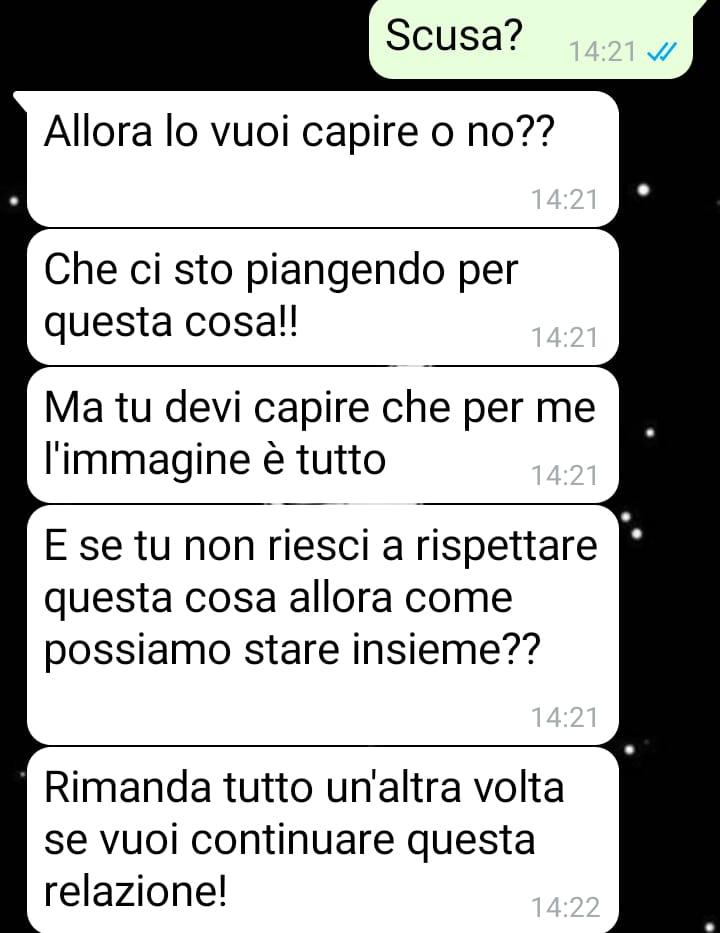Click the timestamp beside 'questa cosa!!'
The height and width of the screenshot is (933, 720).
564,337
